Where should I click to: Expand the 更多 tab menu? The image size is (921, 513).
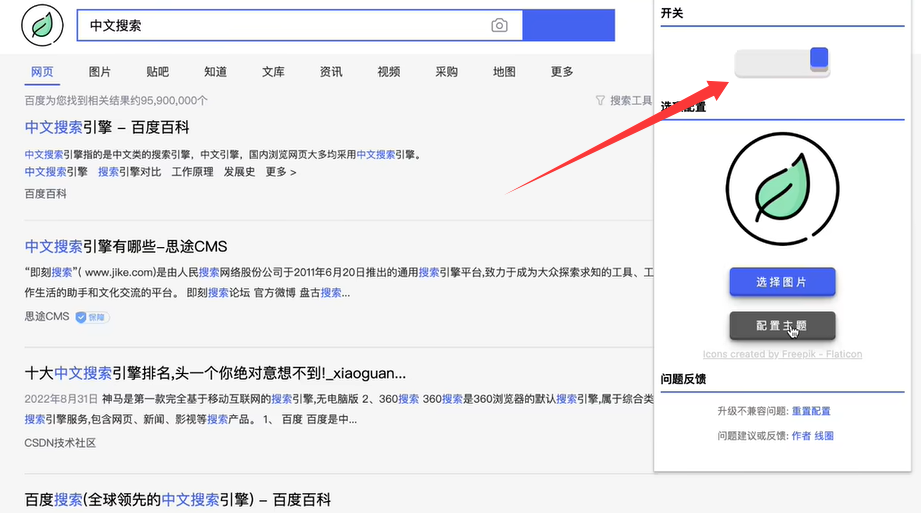(562, 72)
